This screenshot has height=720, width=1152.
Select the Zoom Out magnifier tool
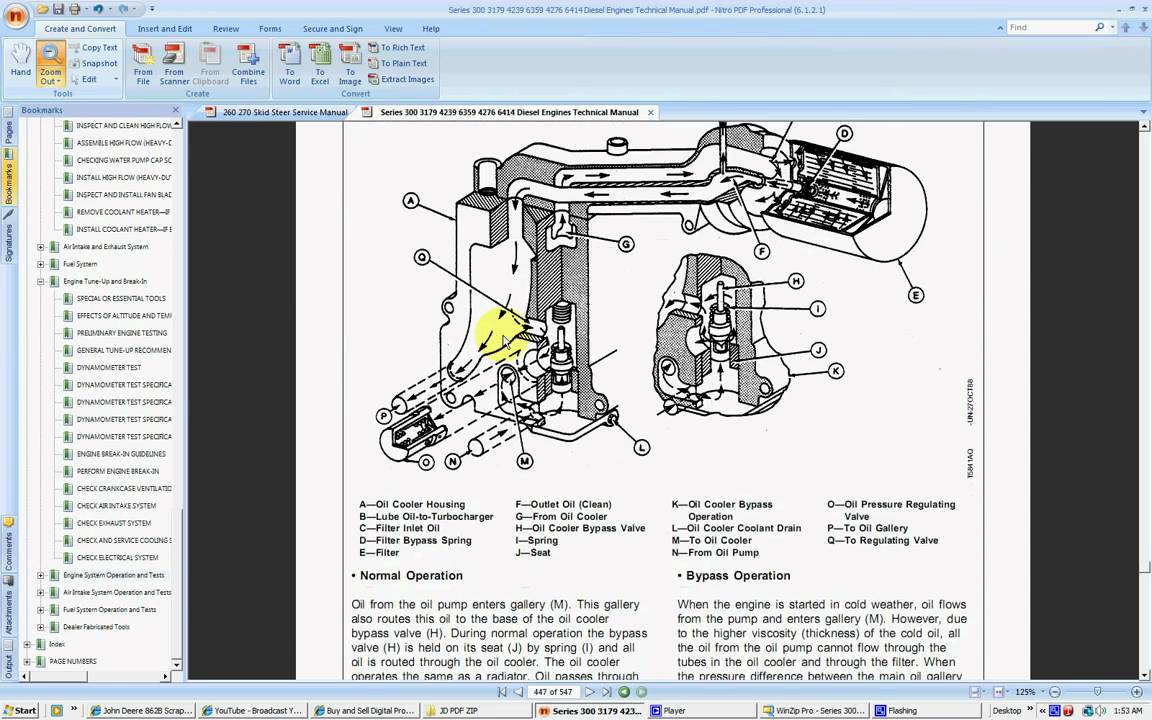[x=50, y=55]
